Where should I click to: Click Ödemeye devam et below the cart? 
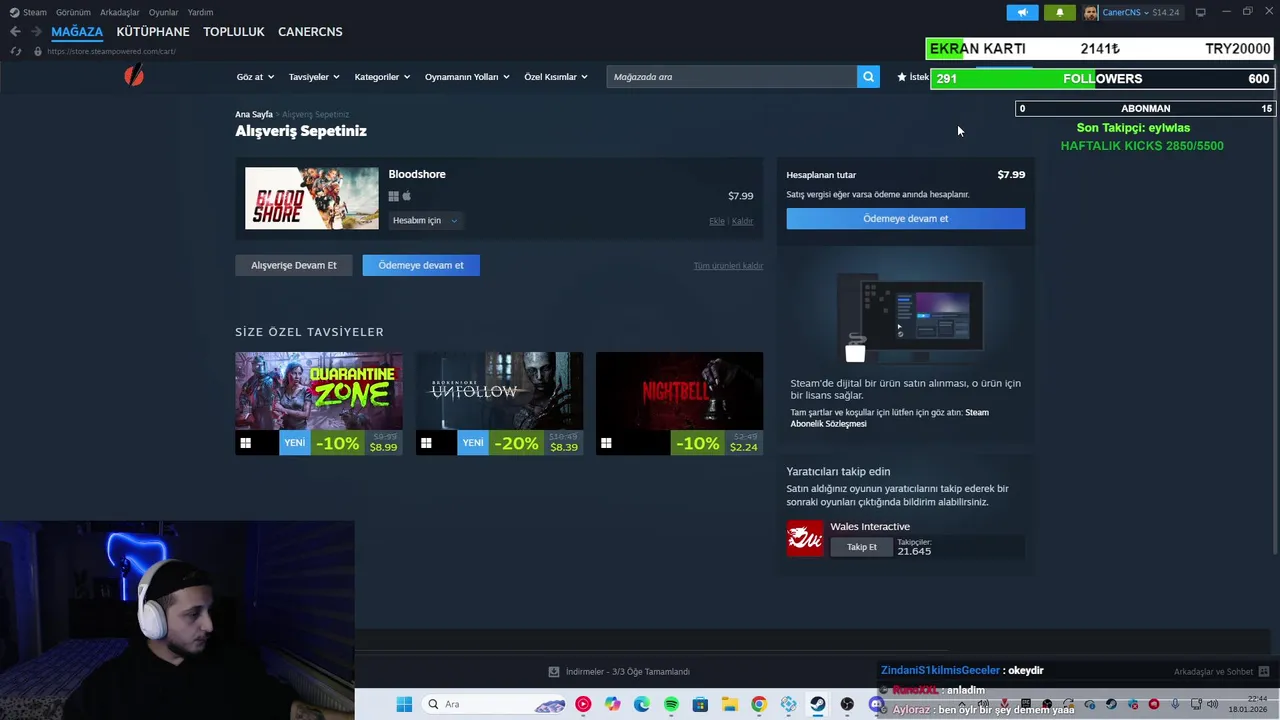click(421, 265)
